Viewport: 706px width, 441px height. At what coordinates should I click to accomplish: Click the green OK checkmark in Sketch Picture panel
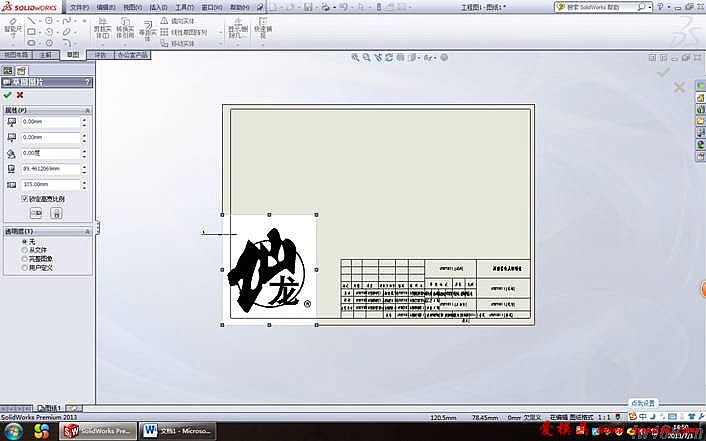click(x=7, y=95)
